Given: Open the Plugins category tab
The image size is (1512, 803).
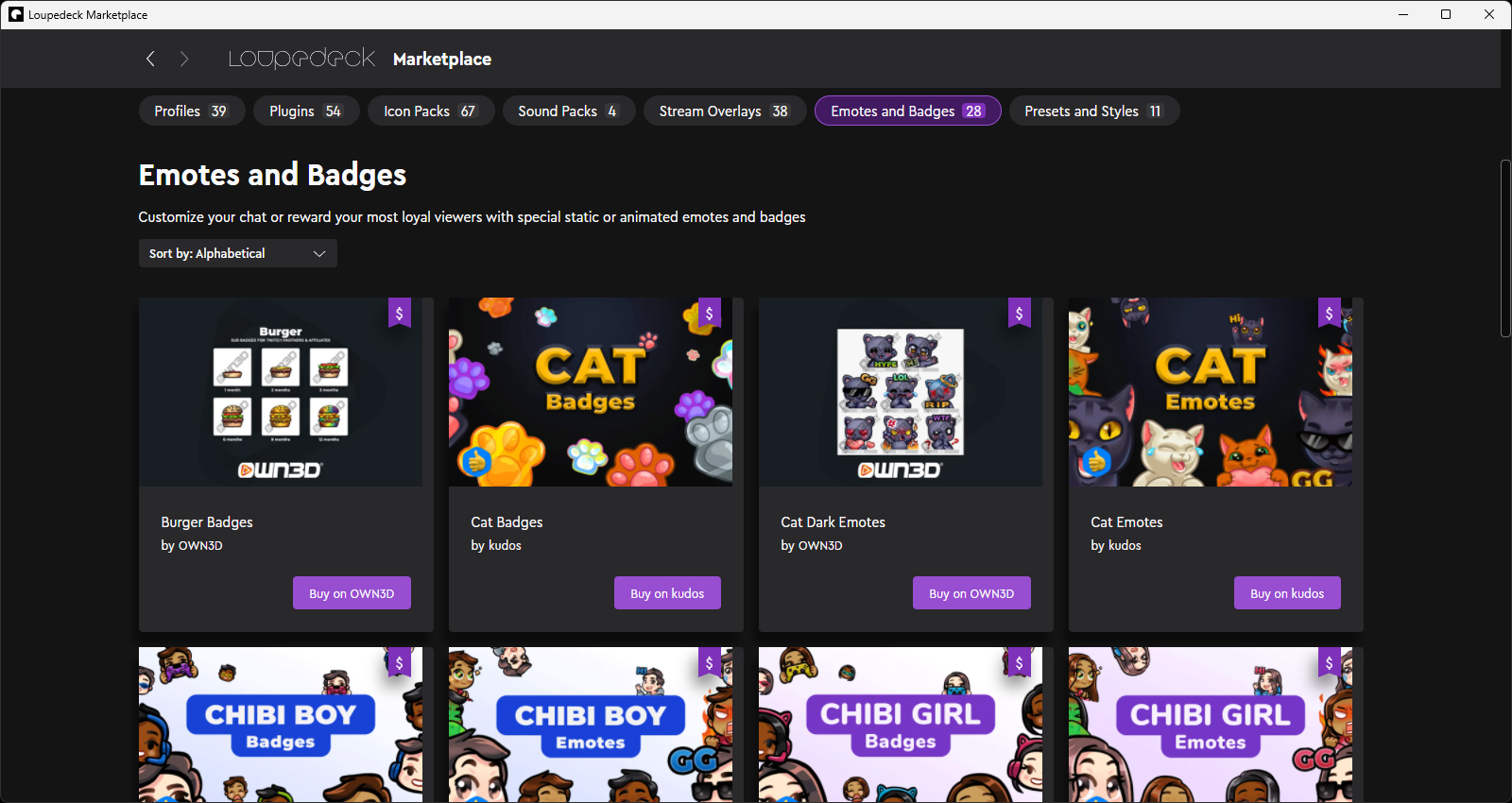Looking at the screenshot, I should click(305, 111).
